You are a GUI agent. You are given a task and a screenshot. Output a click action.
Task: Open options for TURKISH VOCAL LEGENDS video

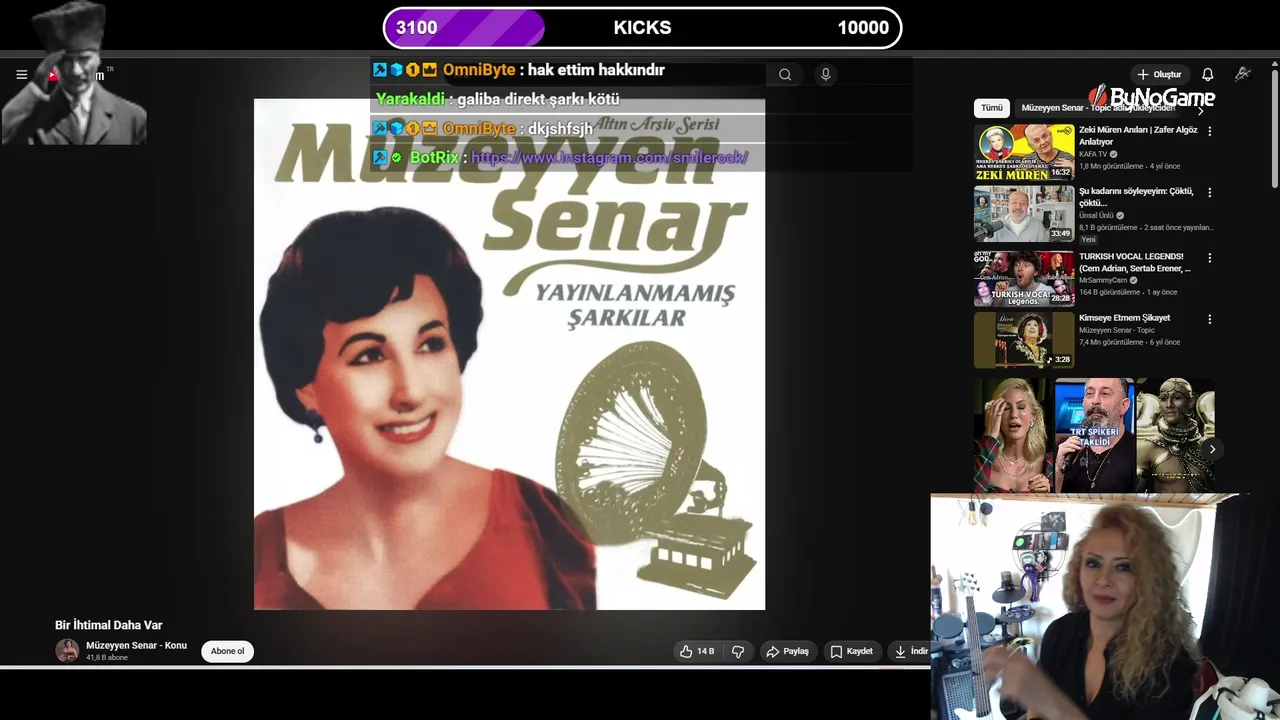[1210, 257]
